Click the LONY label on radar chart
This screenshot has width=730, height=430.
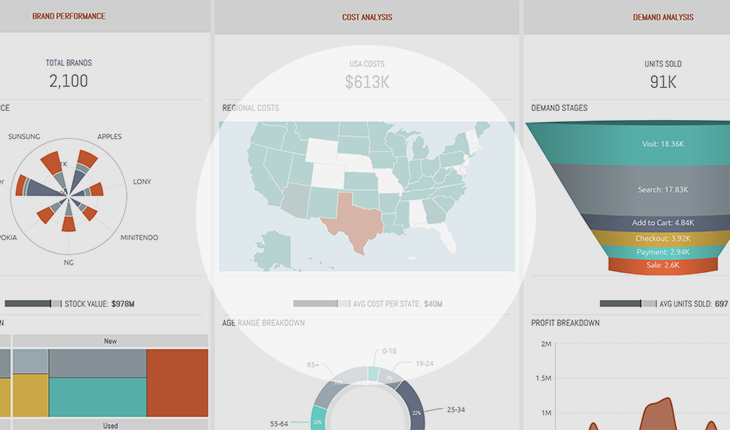tap(142, 181)
